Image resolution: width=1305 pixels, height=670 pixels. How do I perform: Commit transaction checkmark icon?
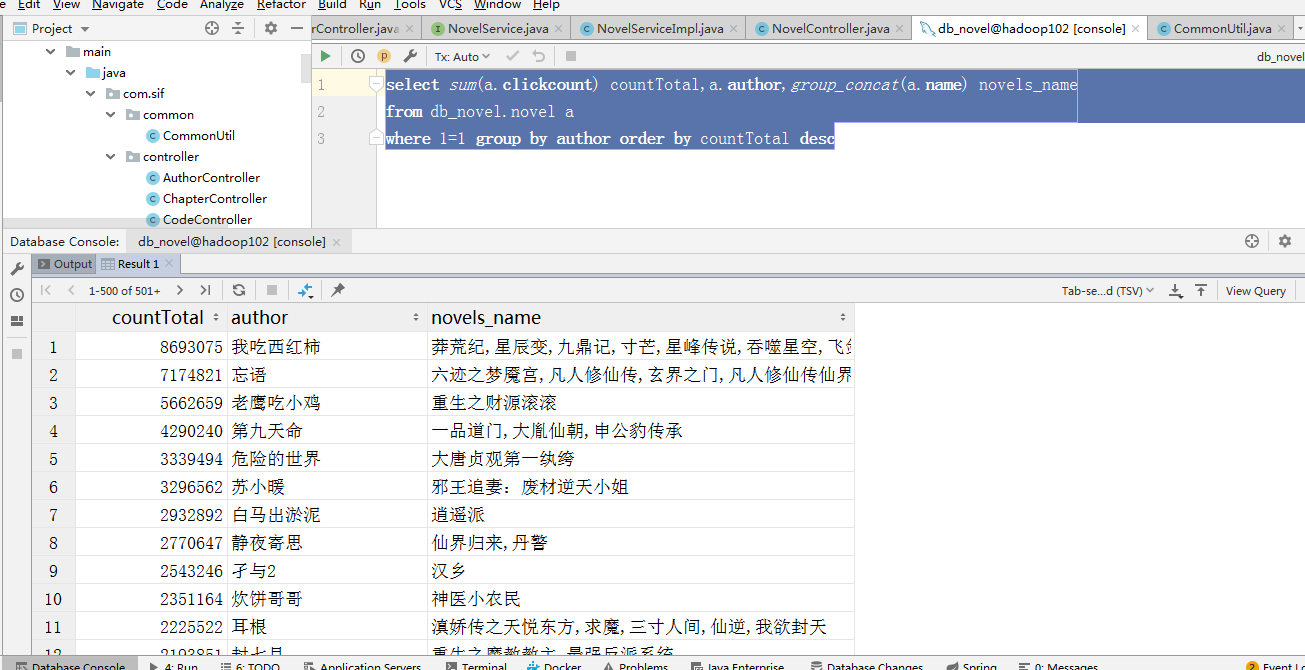point(513,57)
